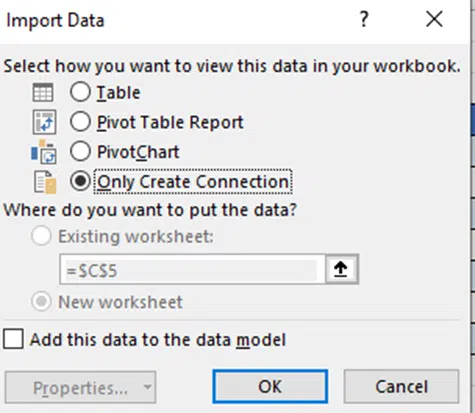Select the Table radio button
Image resolution: width=475 pixels, height=413 pixels.
(80, 92)
